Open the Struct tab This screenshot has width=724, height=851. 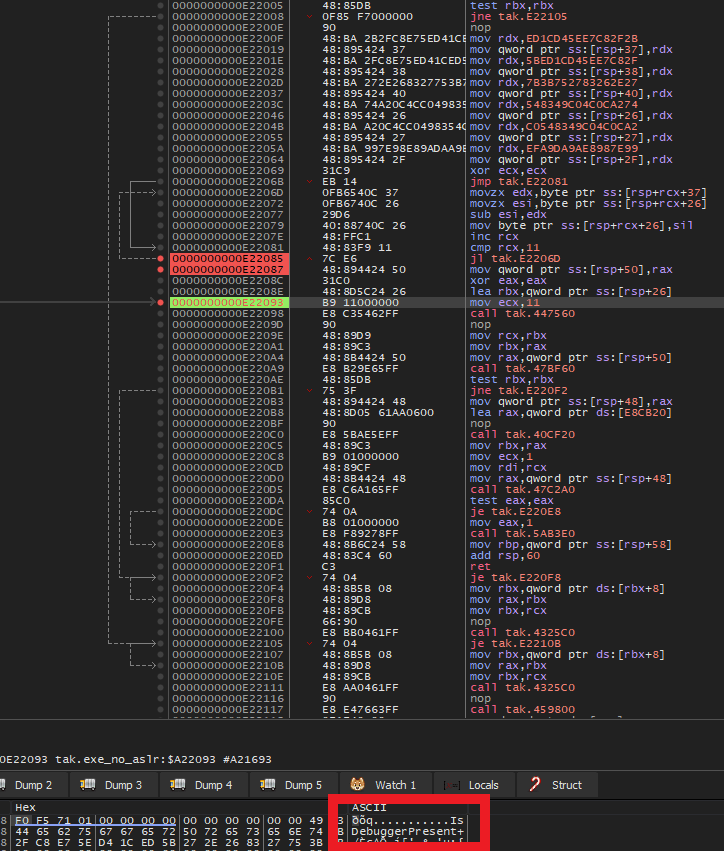556,785
